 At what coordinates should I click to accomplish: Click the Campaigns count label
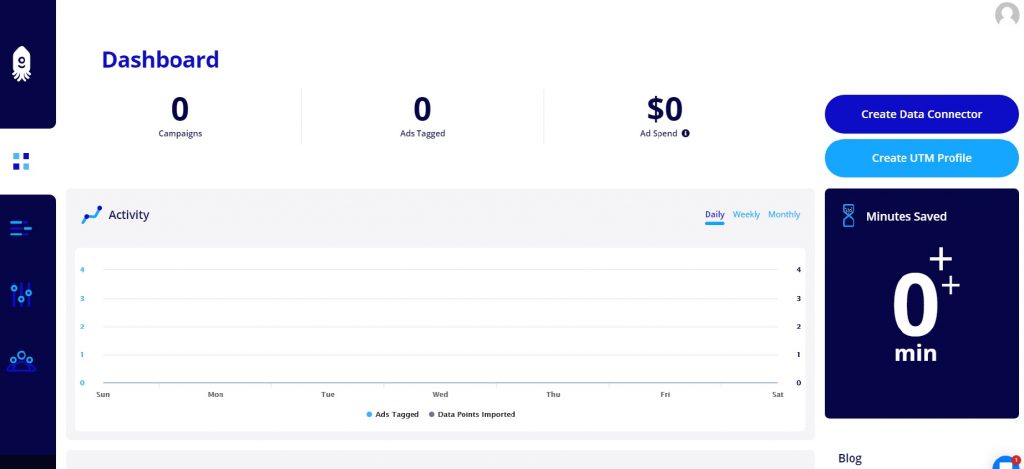(180, 133)
